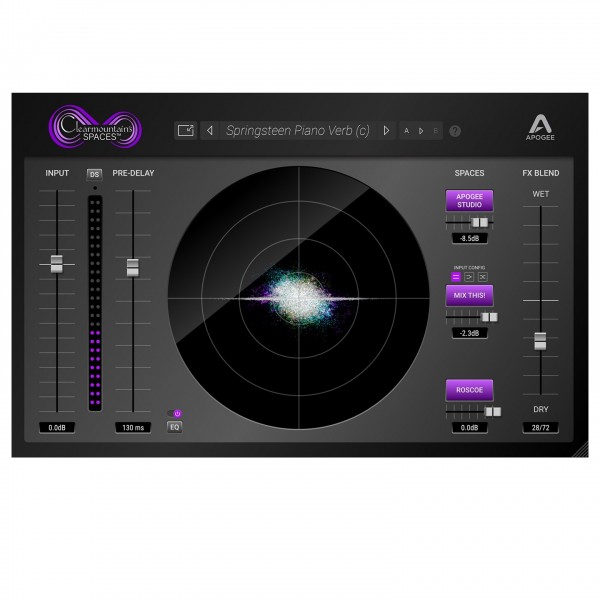Click the Pre-Delay fader handle
600x600 pixels.
[x=133, y=267]
